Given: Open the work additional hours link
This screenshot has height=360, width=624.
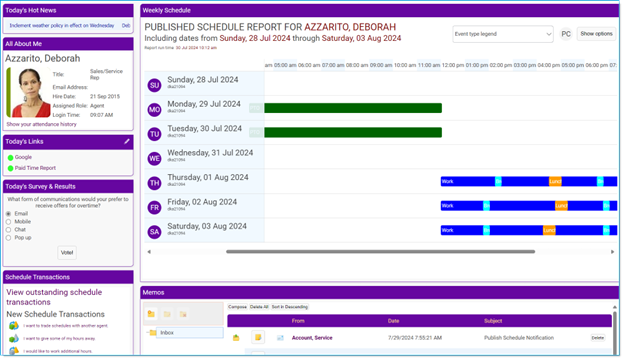Looking at the screenshot, I should [58, 352].
